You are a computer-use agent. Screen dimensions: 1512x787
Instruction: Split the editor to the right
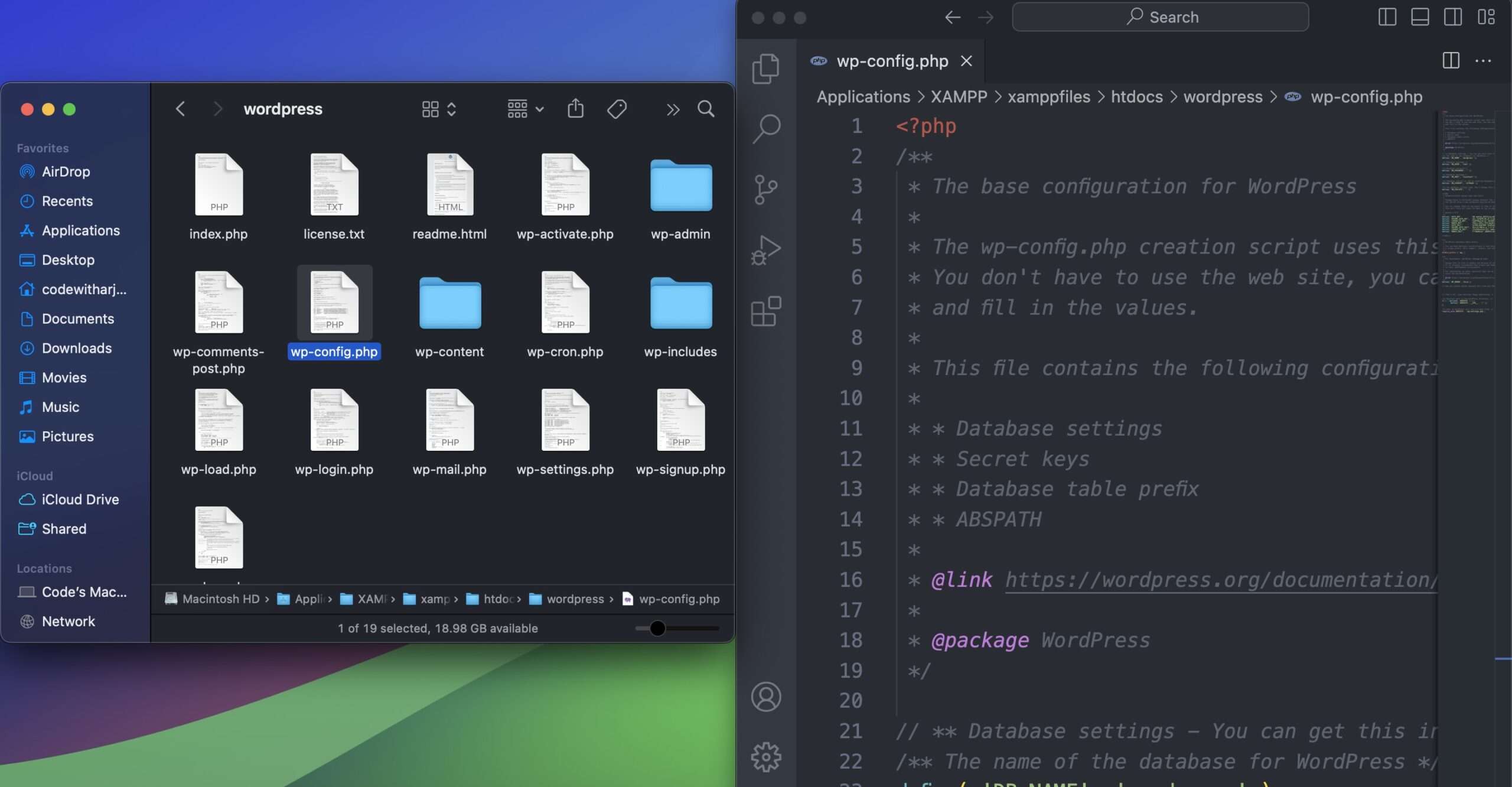pos(1451,60)
